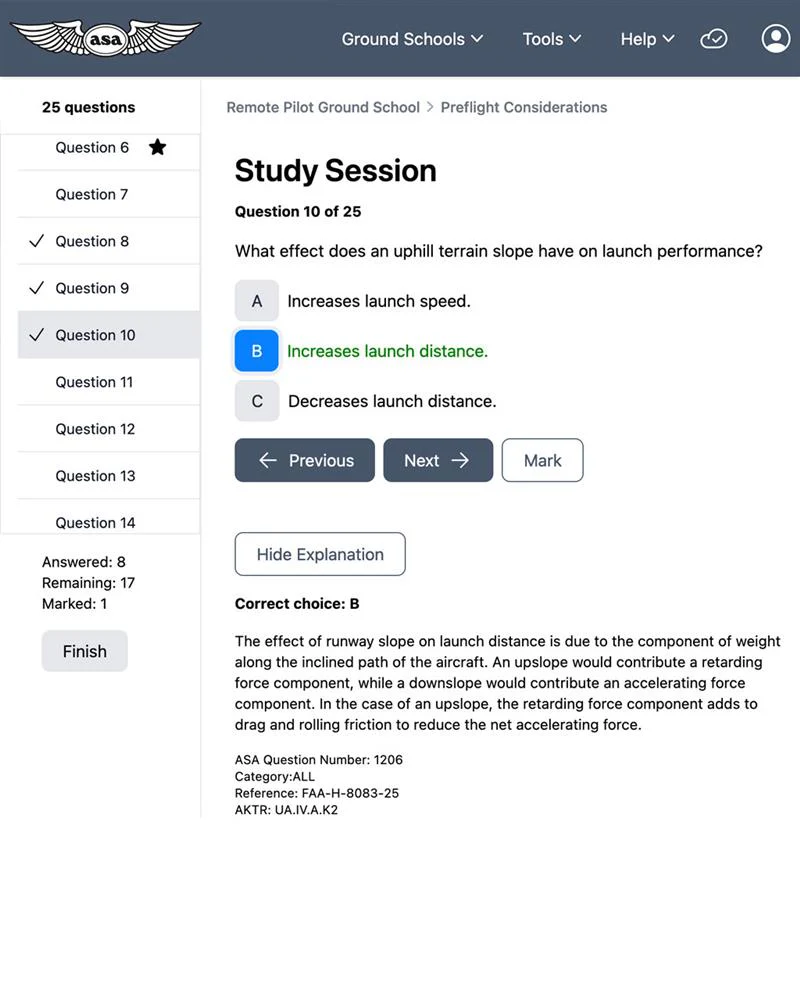
Task: Click the right arrow on the Next button
Action: (x=460, y=460)
